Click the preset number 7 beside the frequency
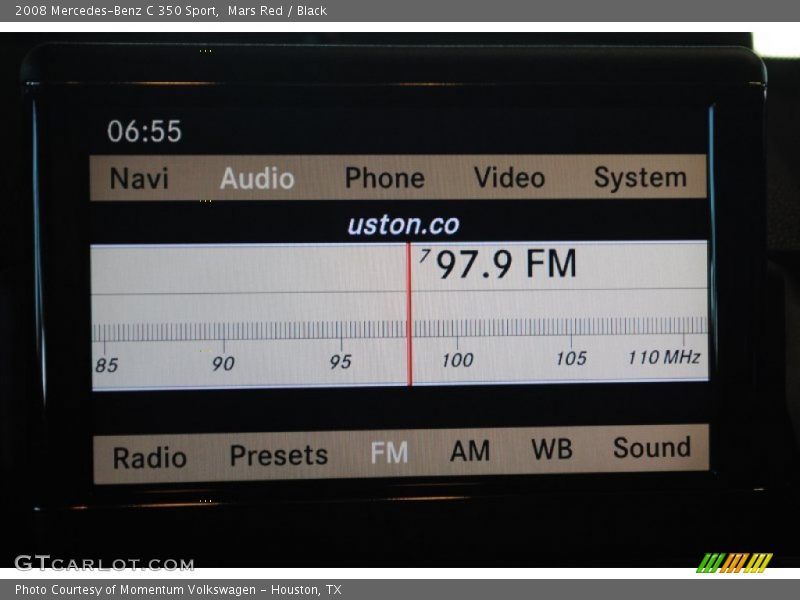This screenshot has height=600, width=800. 424,256
